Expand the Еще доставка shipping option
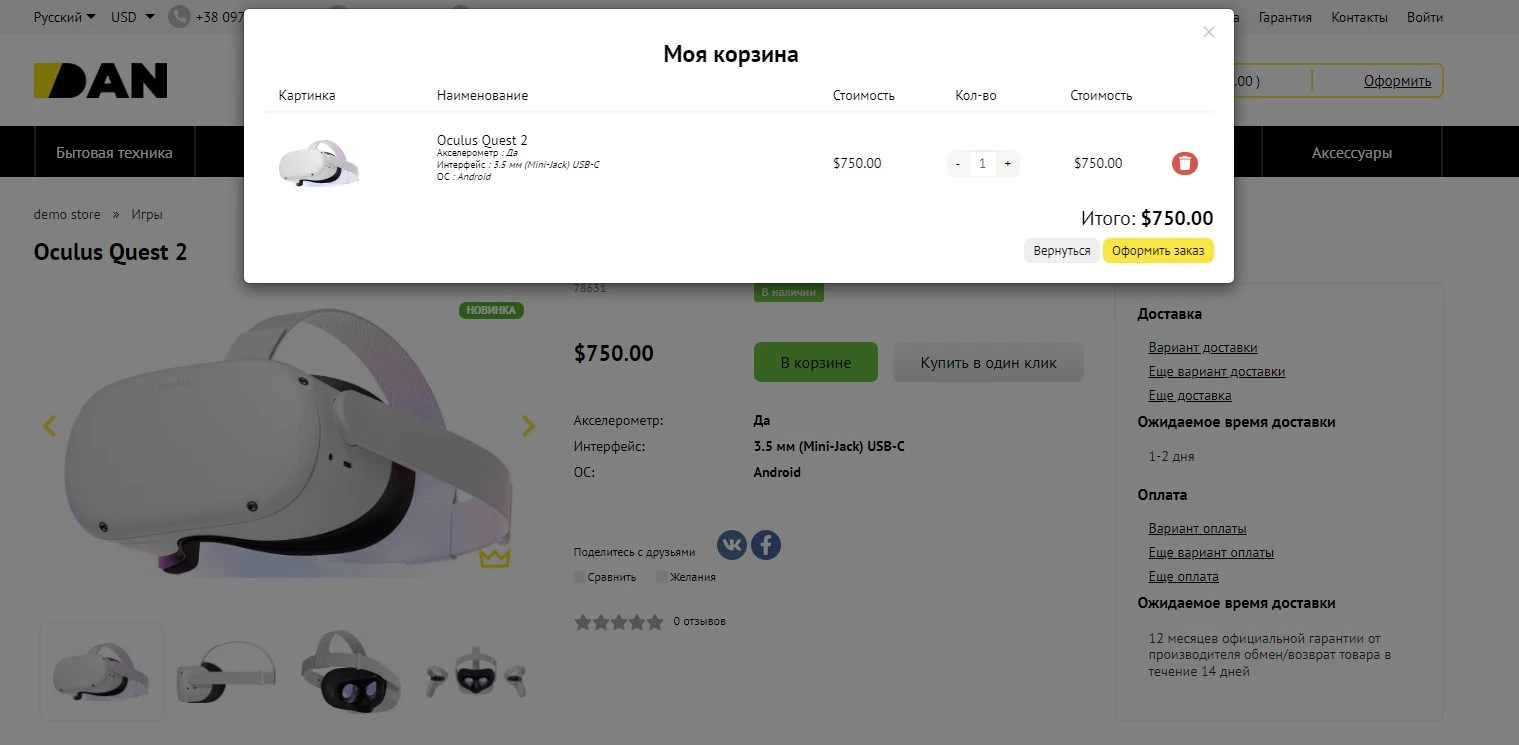 coord(1189,395)
